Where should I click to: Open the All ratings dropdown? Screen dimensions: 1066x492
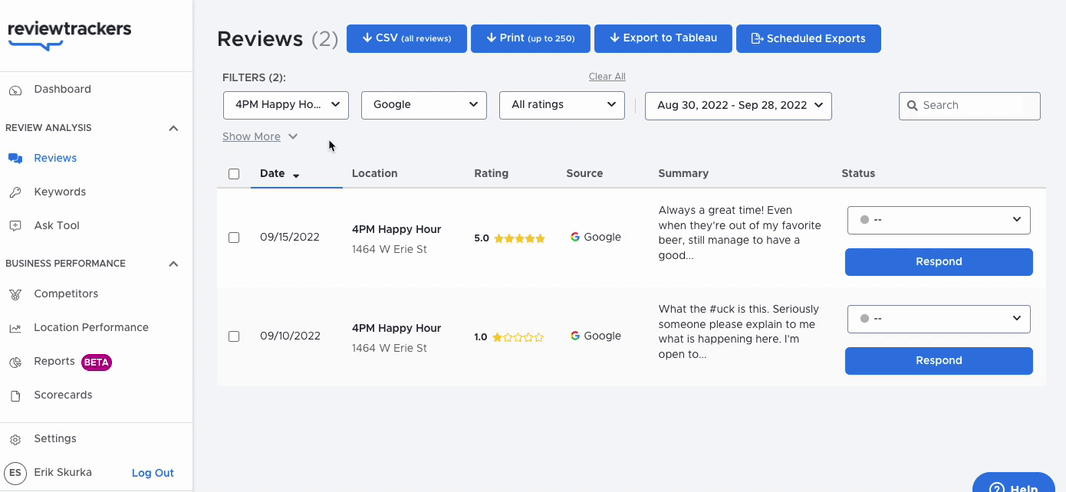pyautogui.click(x=562, y=105)
